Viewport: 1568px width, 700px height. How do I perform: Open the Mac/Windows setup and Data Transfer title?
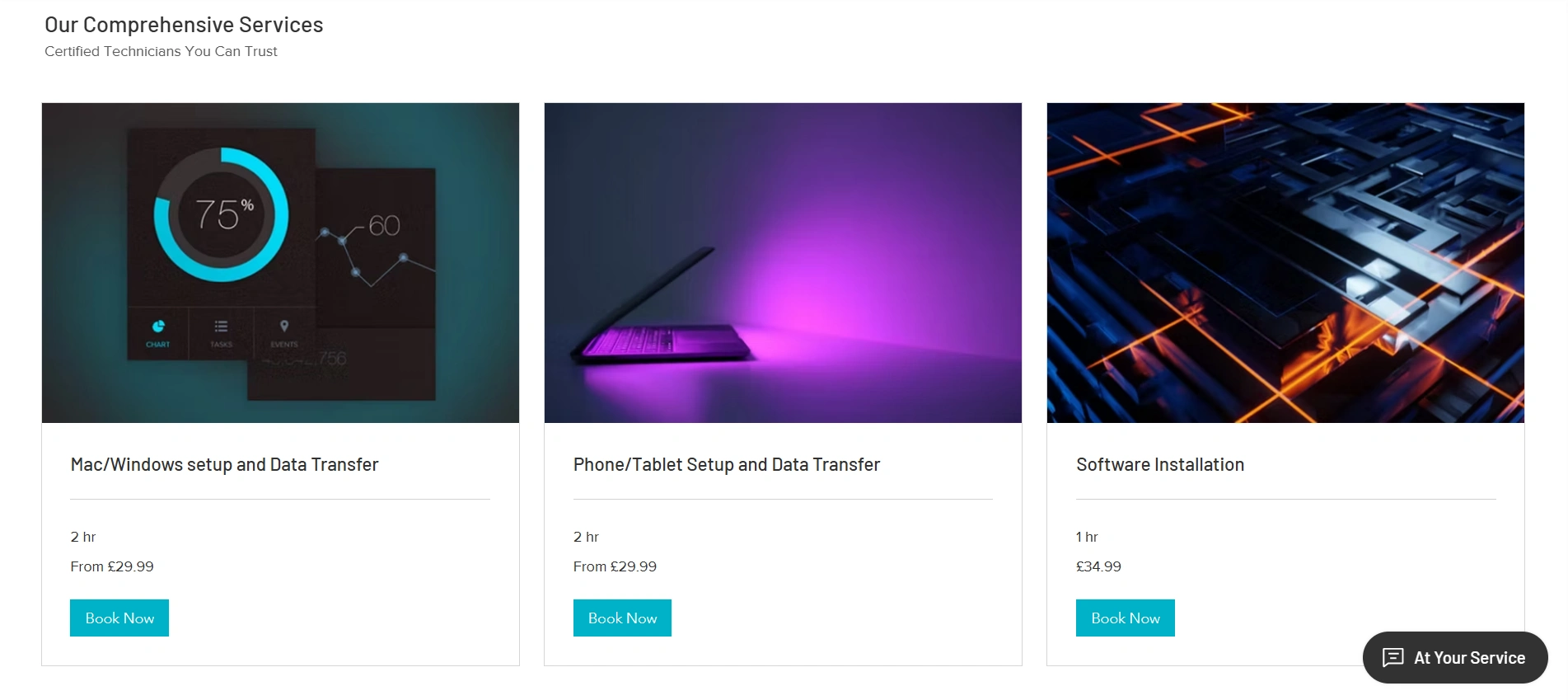224,464
